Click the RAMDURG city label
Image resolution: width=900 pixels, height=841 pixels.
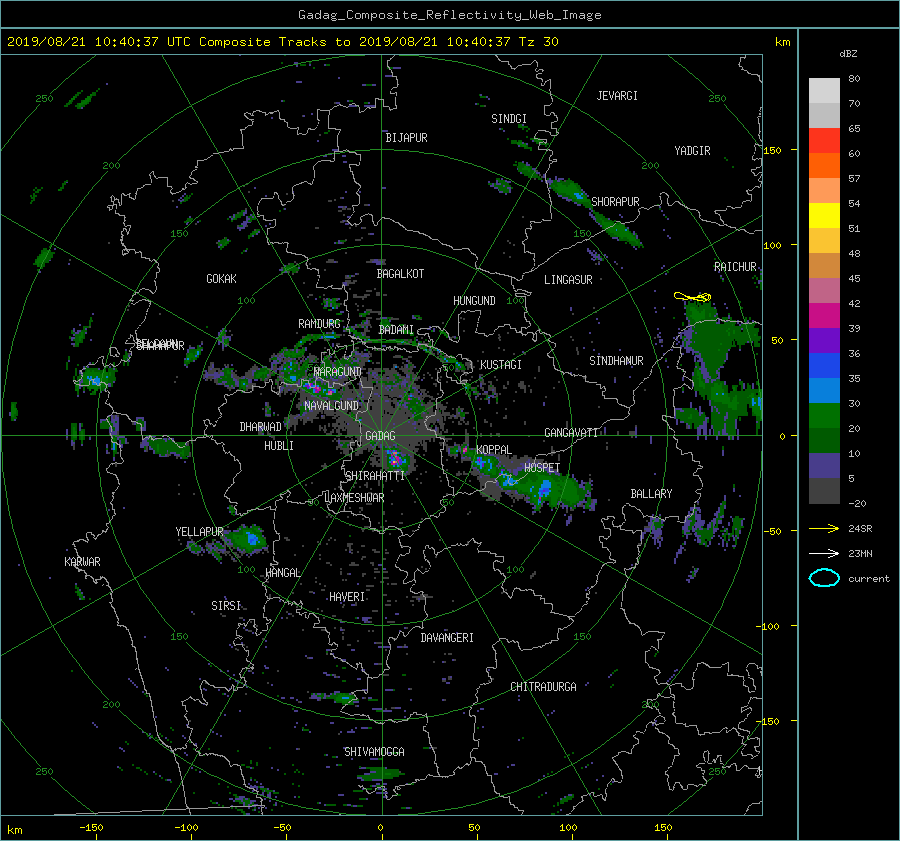point(319,324)
